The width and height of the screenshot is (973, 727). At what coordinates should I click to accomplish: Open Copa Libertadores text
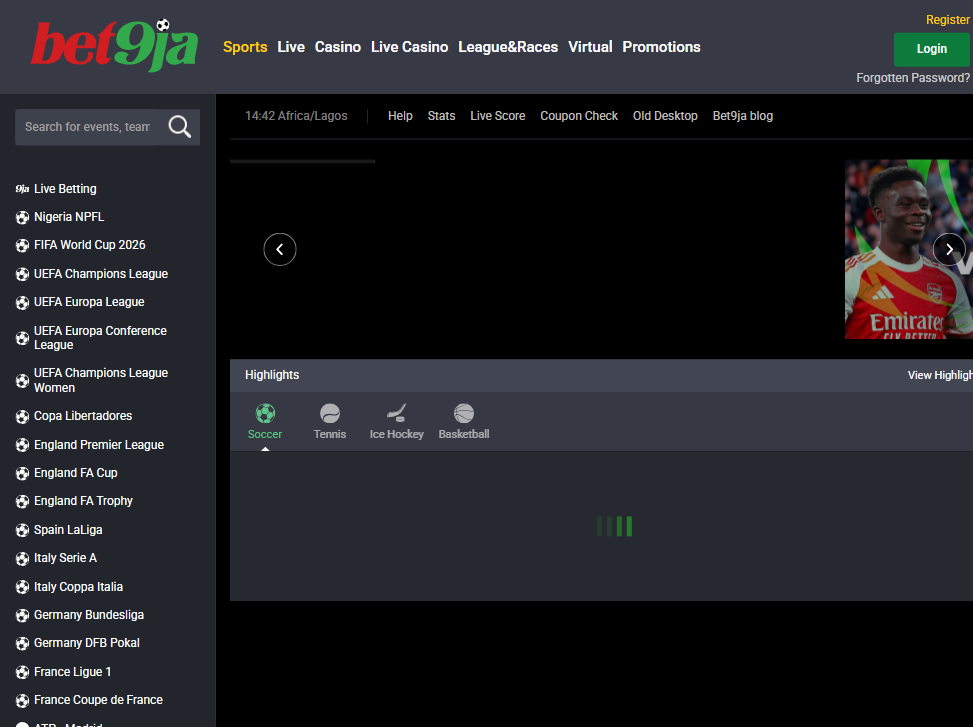(x=83, y=416)
